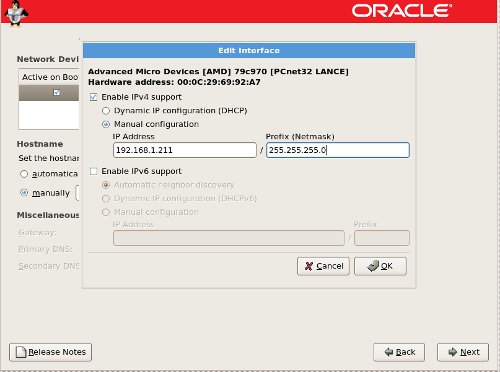Select Automatic neighbor discovery radio button
Screen dimensions: 500x372
coord(106,185)
